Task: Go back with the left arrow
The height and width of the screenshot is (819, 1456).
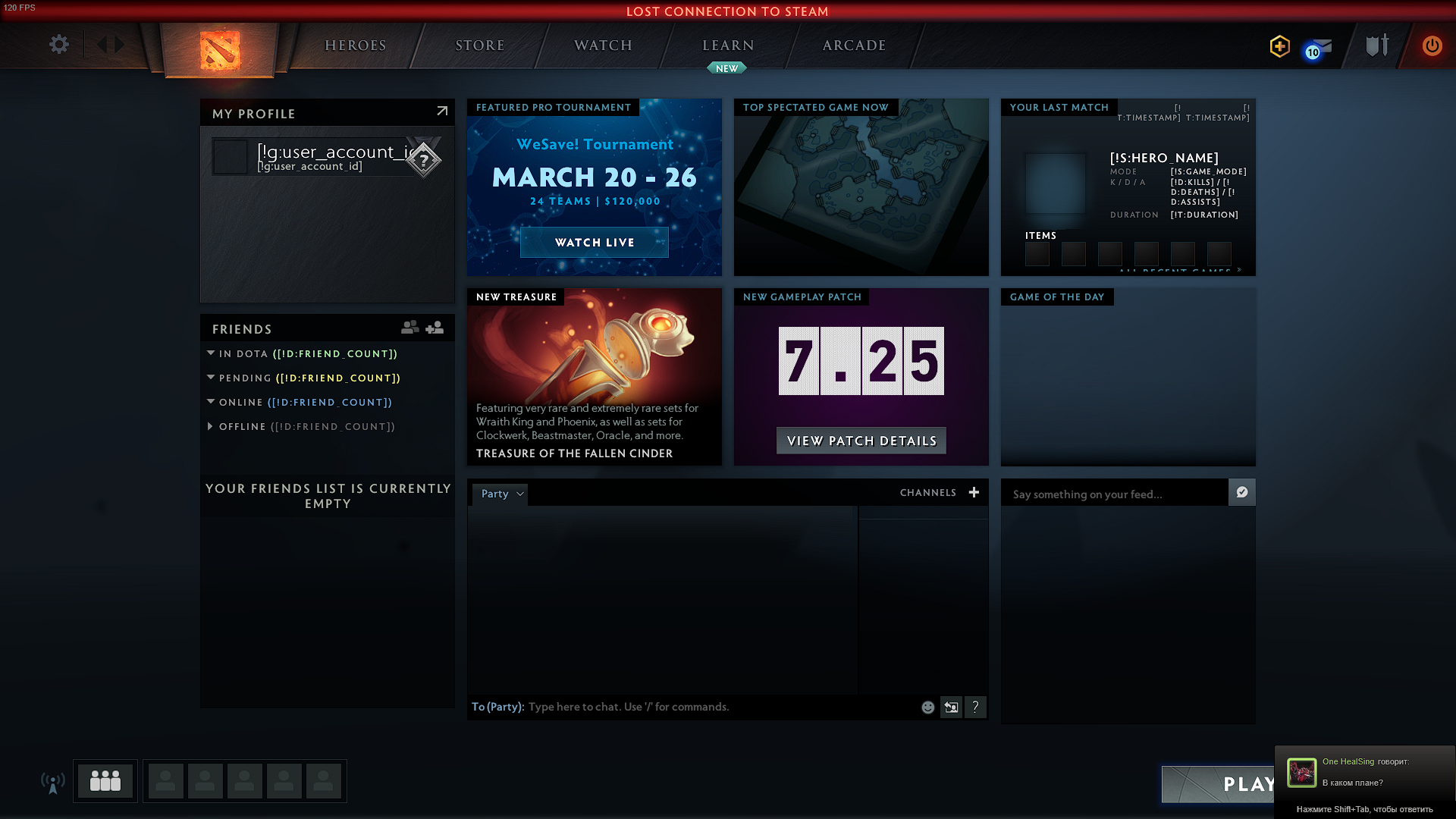Action: pyautogui.click(x=102, y=45)
